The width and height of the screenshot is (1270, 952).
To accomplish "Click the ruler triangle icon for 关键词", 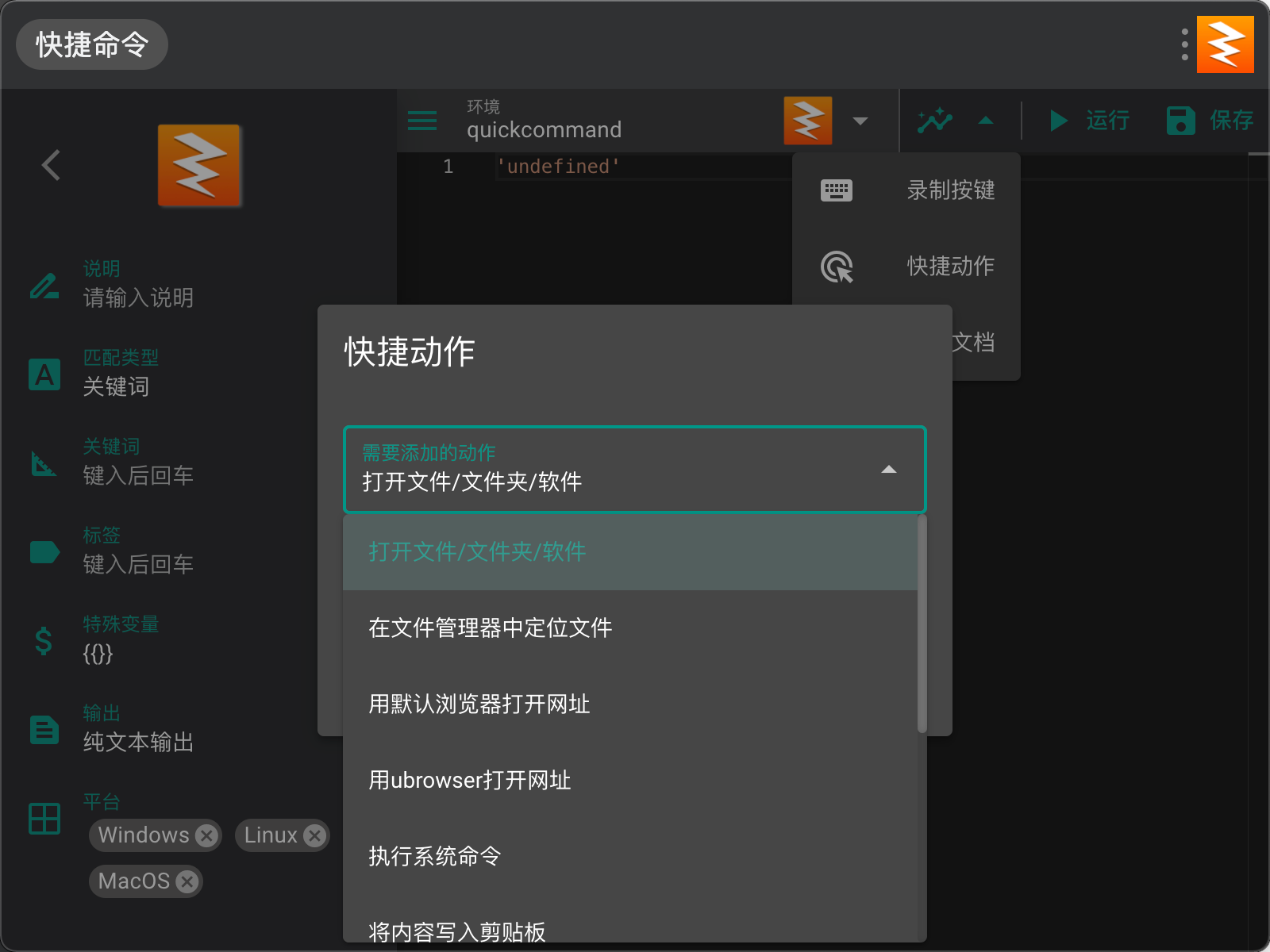I will click(x=44, y=463).
